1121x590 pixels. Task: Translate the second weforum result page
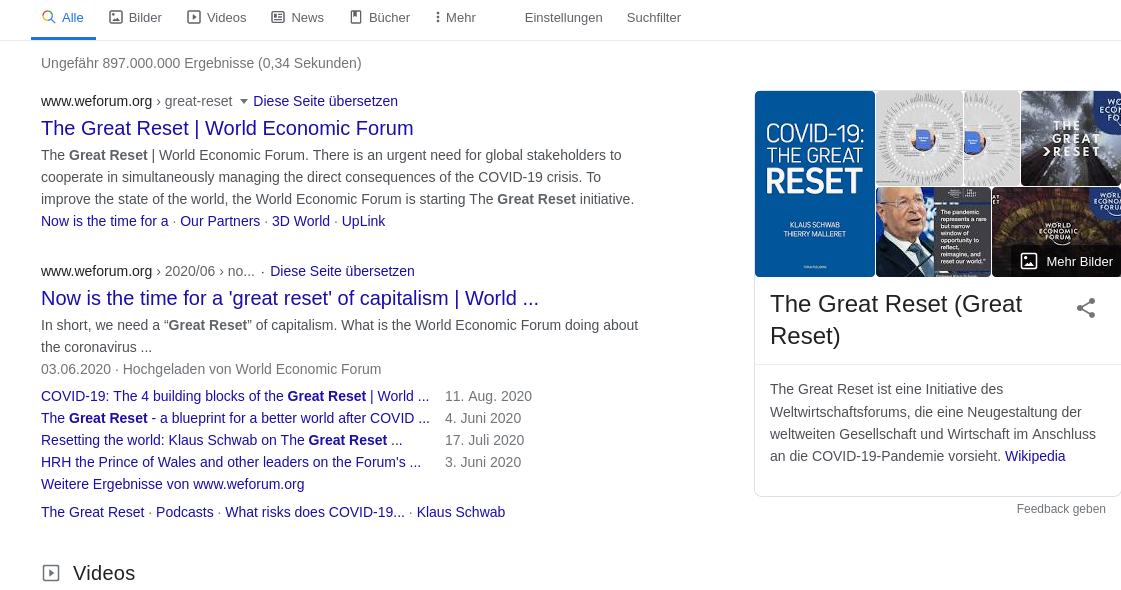pos(342,272)
